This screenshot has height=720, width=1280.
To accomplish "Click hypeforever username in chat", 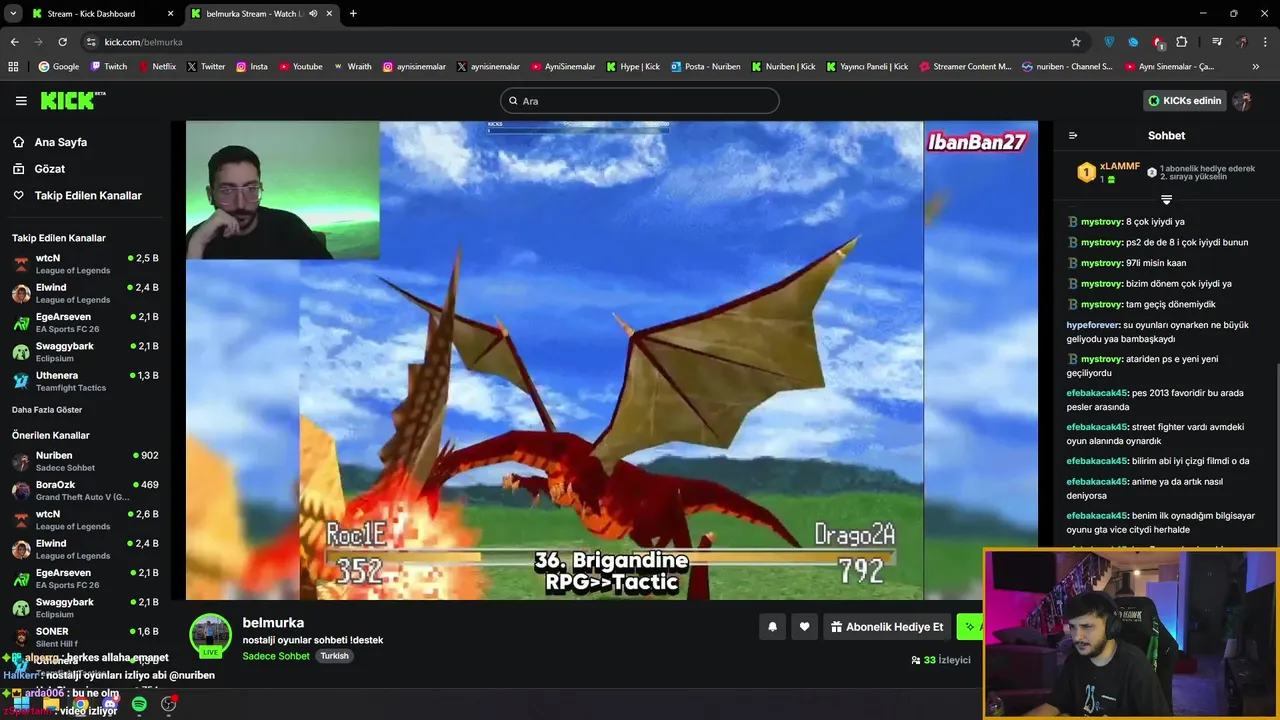I will click(1094, 325).
